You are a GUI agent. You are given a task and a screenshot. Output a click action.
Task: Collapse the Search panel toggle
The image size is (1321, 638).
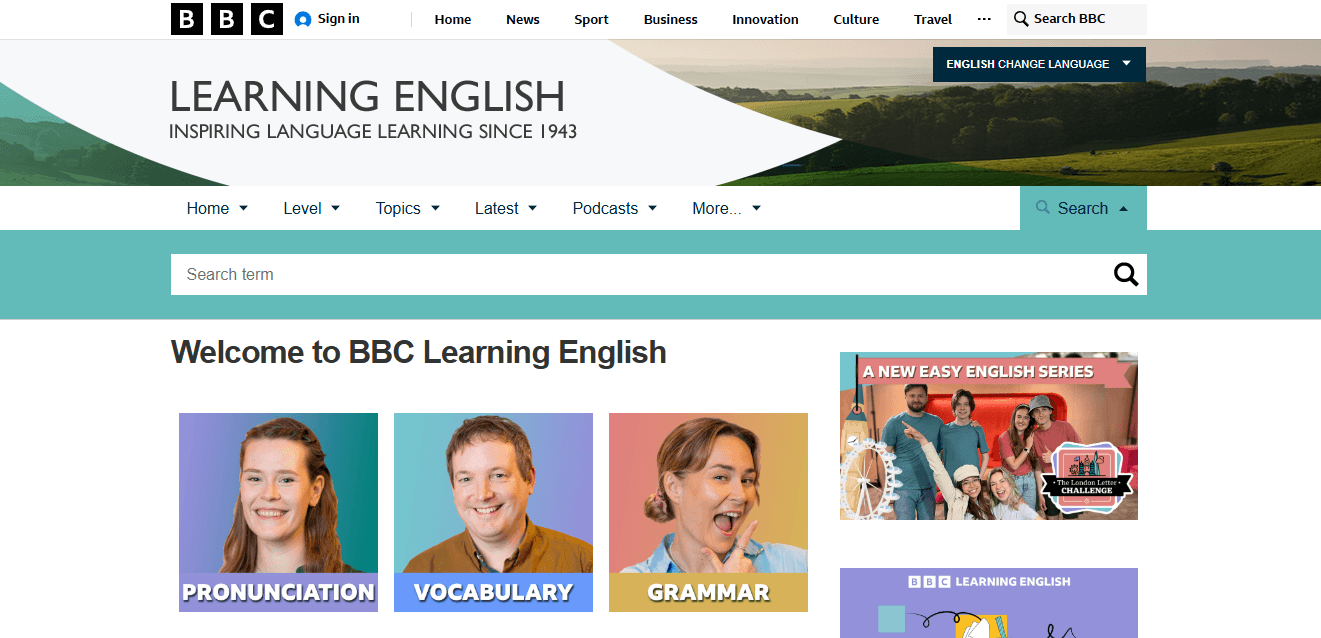tap(1083, 208)
